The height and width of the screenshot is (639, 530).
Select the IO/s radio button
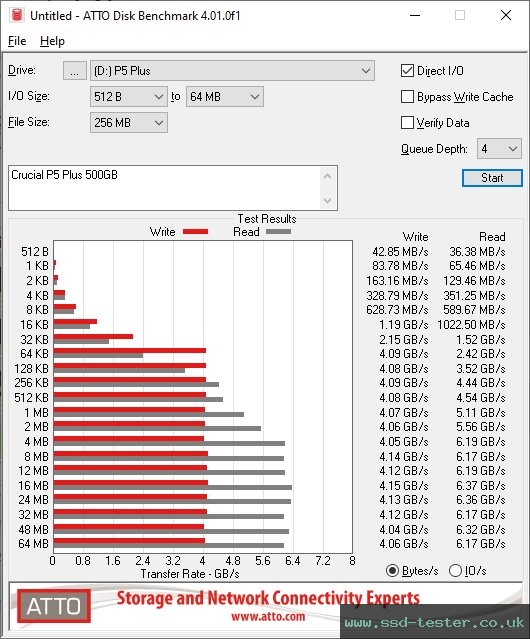tap(455, 571)
